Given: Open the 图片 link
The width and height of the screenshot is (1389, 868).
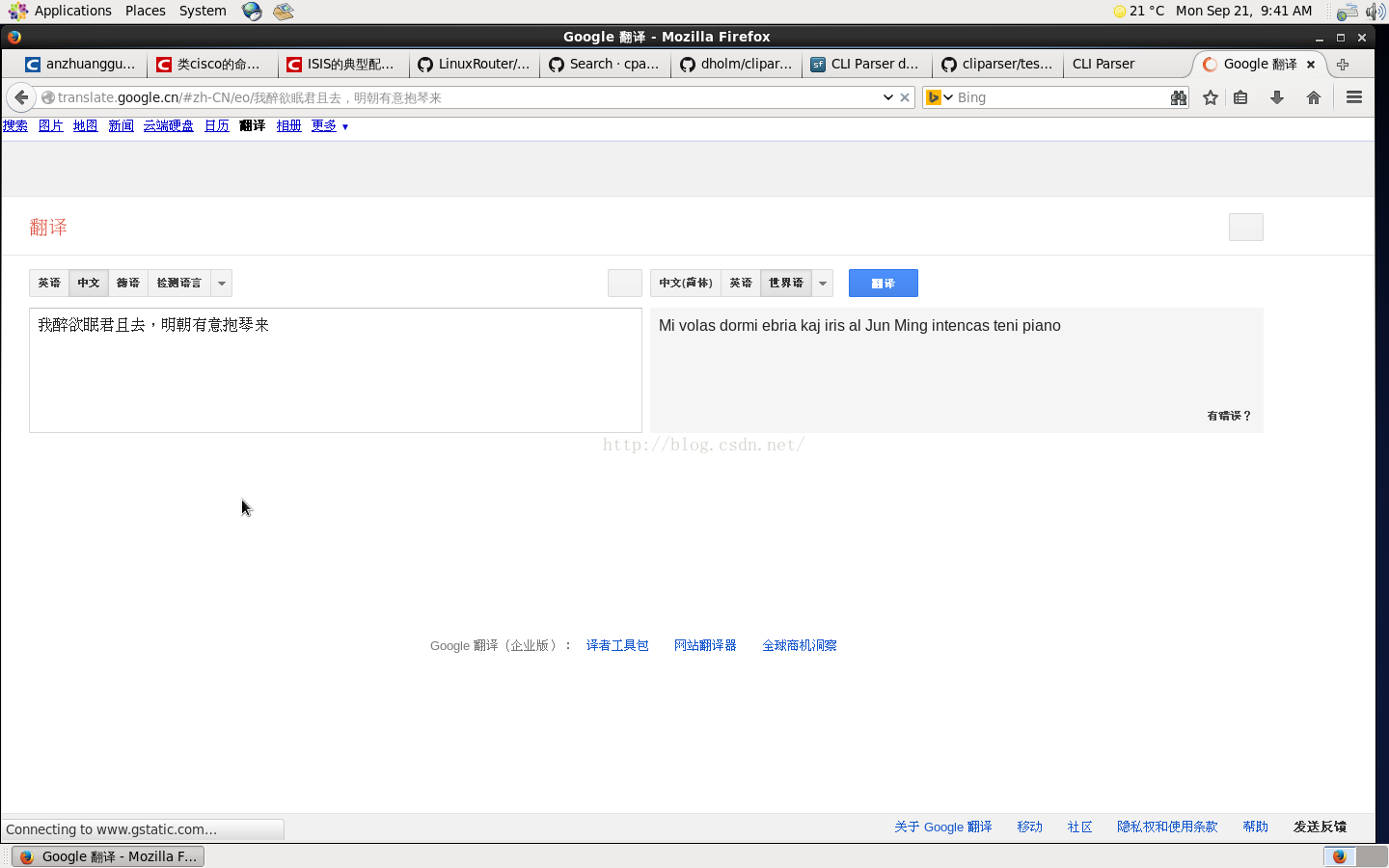Looking at the screenshot, I should (51, 125).
